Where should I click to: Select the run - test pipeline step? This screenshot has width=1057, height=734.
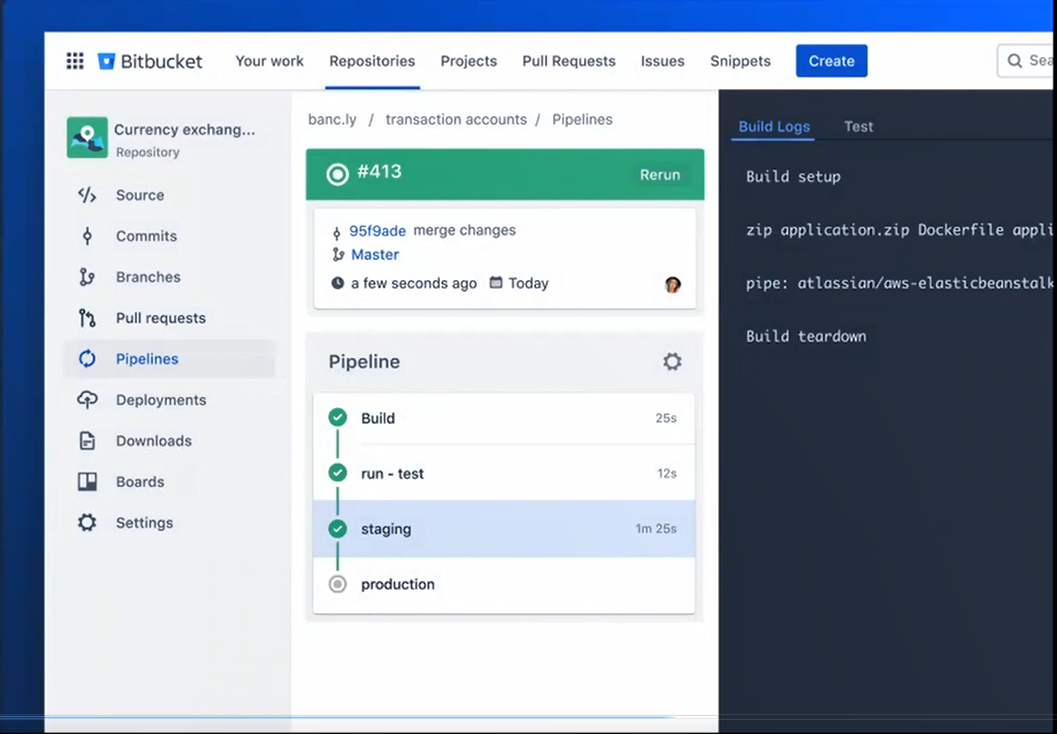click(x=504, y=473)
